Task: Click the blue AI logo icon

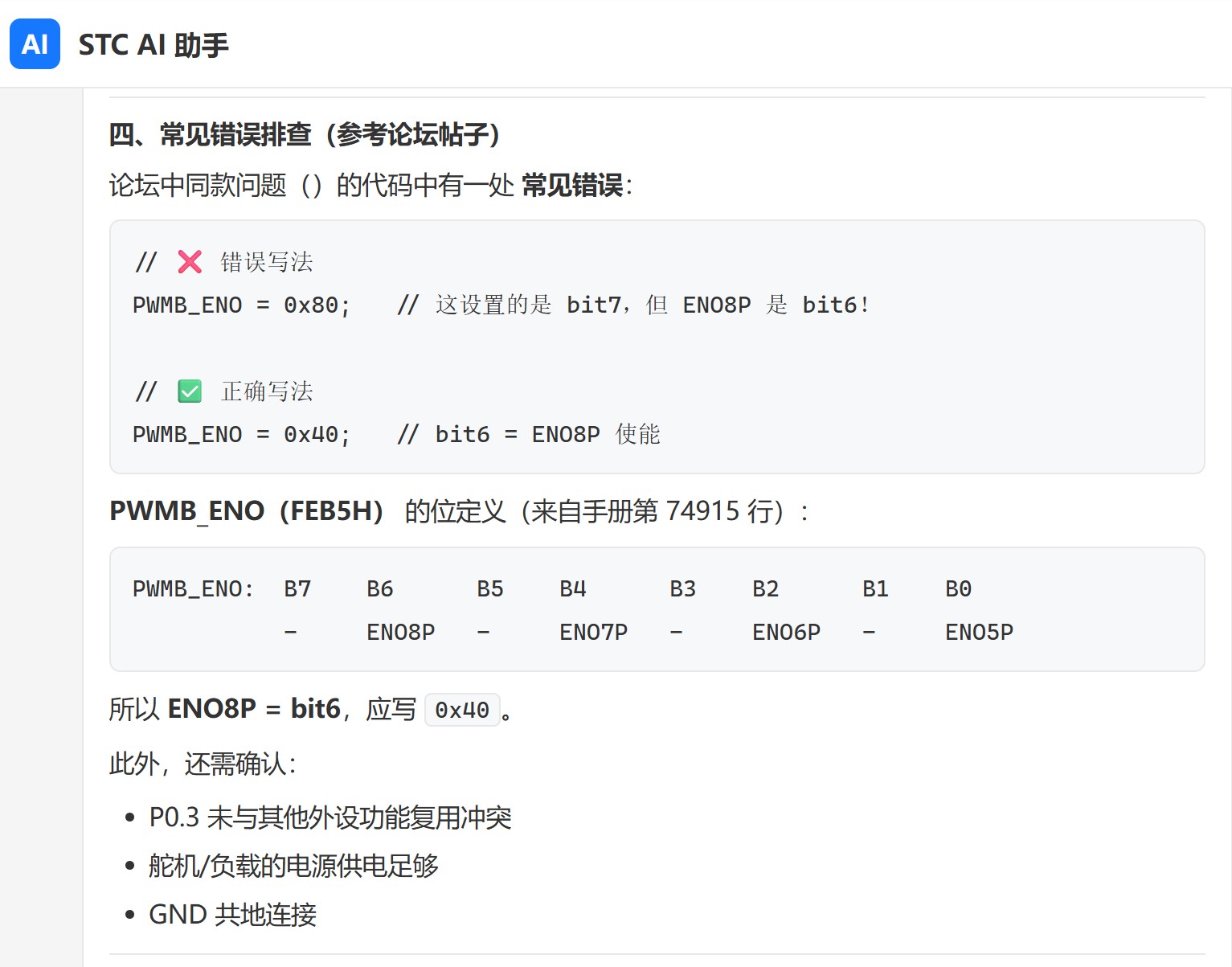Action: [35, 44]
